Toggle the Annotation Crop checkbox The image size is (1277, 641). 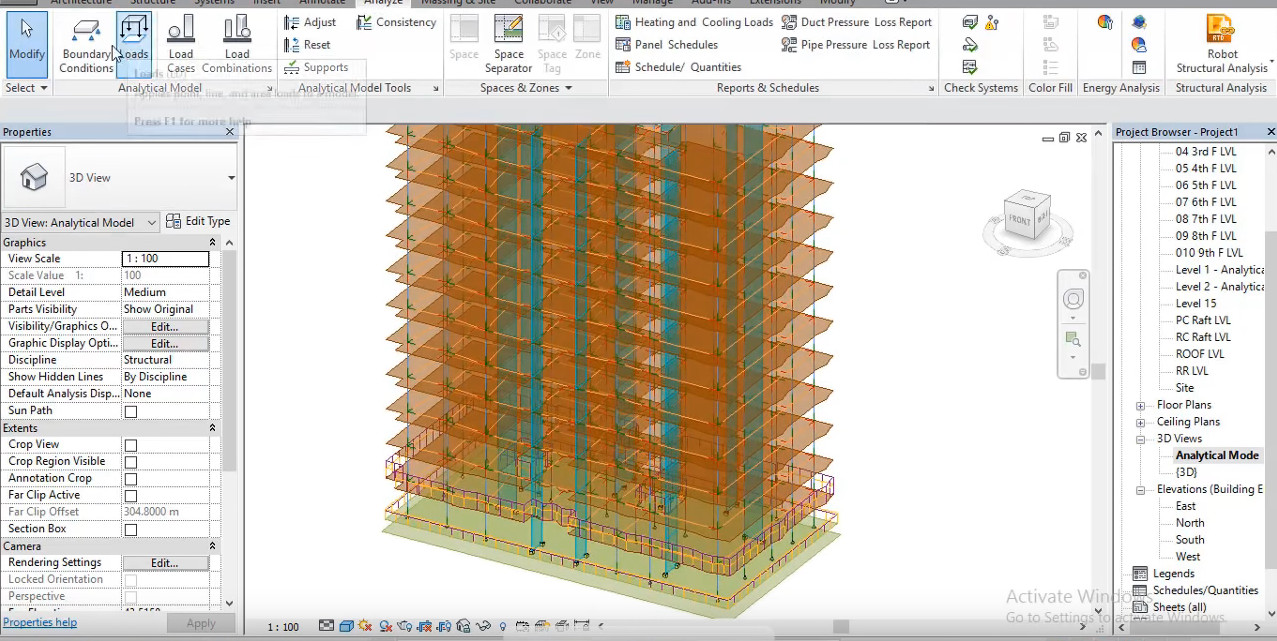130,479
